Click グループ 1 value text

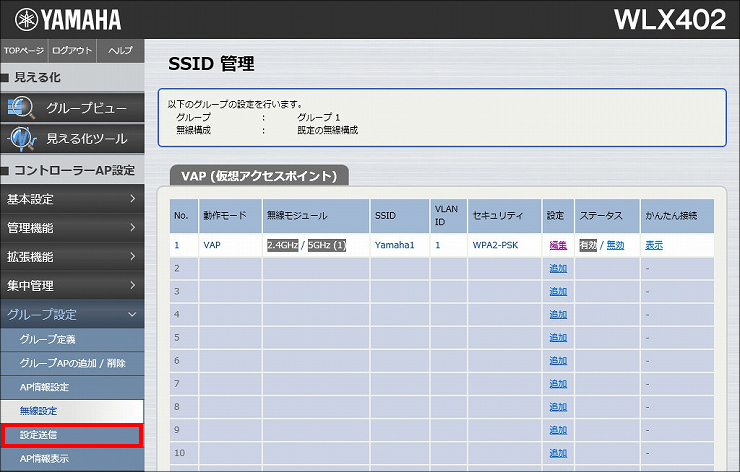point(319,117)
